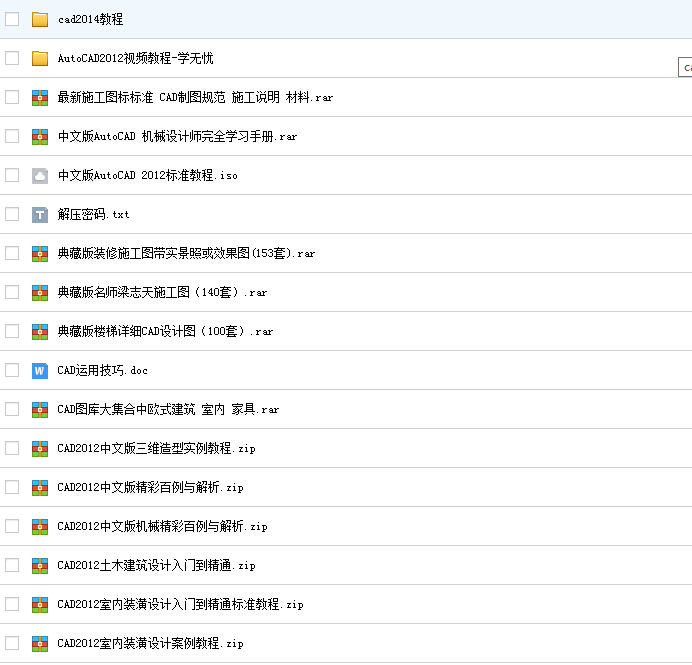Click the file name CAD2012室内装潢设计入门到精通标准教程.zip
692x665 pixels.
(181, 604)
